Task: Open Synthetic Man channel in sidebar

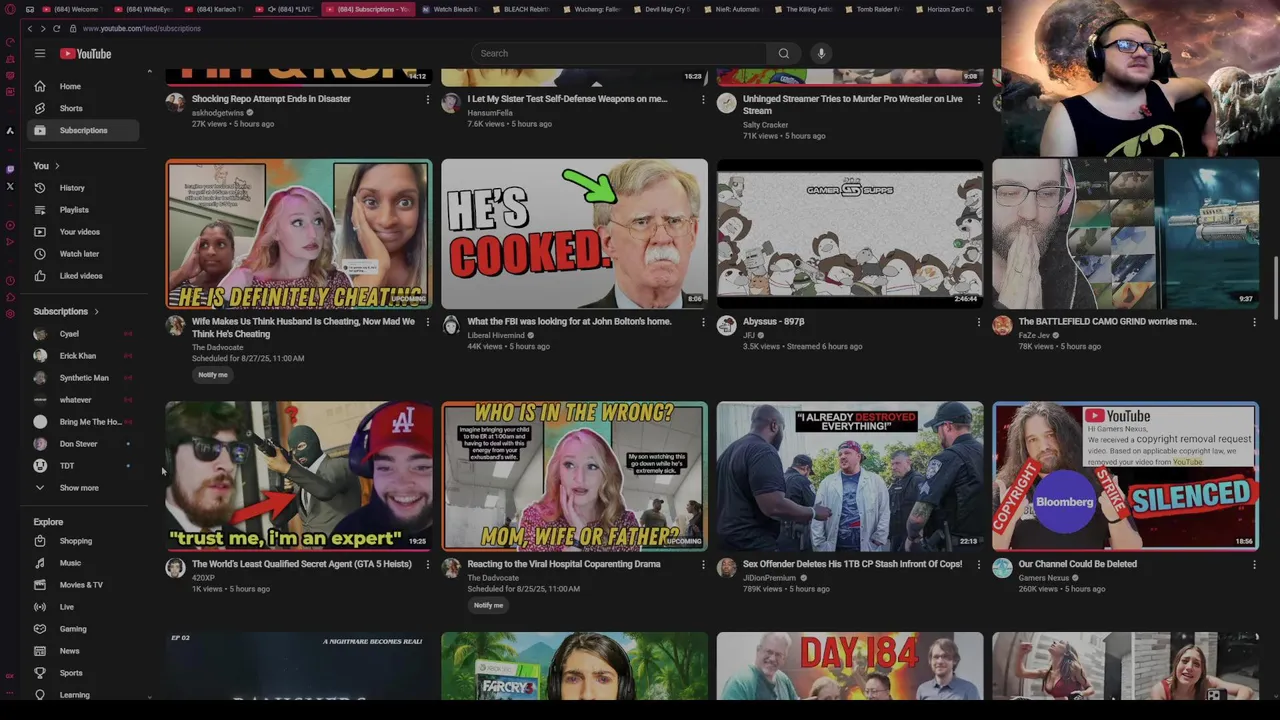Action: [83, 378]
